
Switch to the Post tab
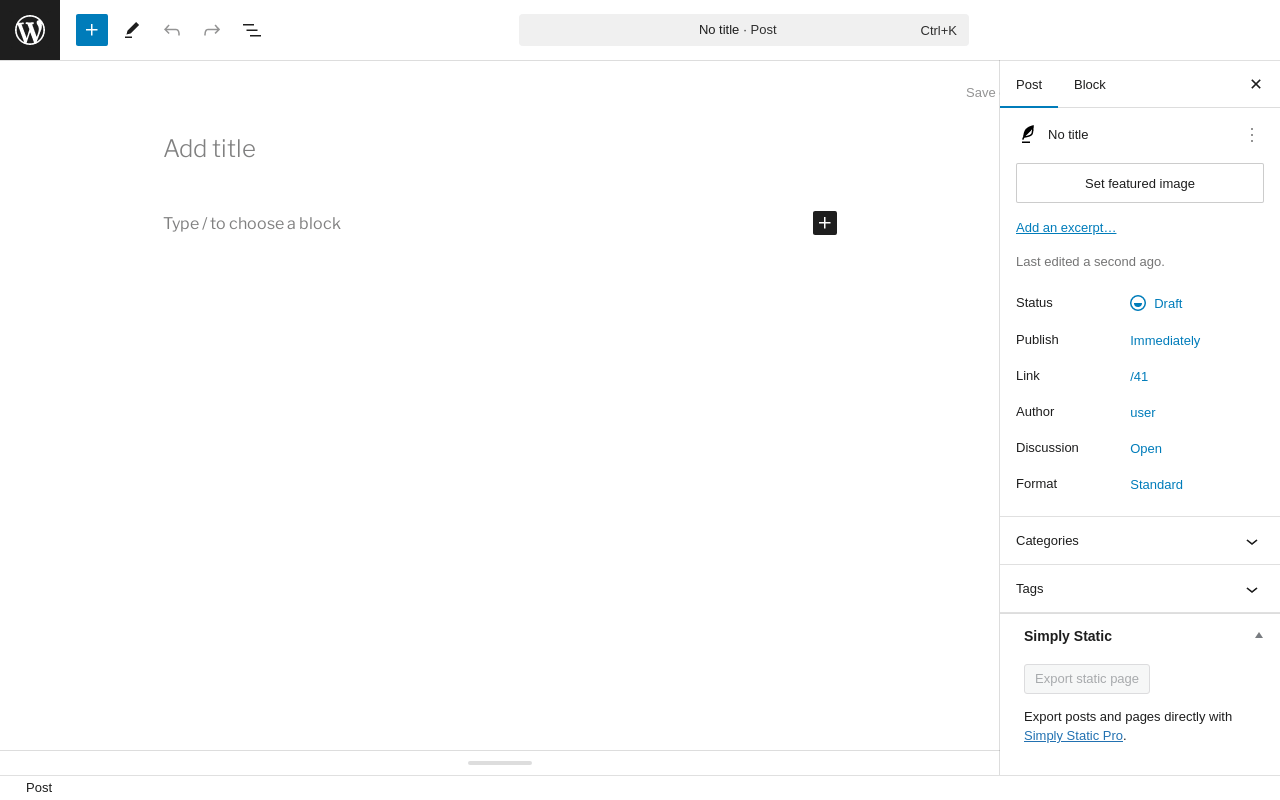point(1029,84)
